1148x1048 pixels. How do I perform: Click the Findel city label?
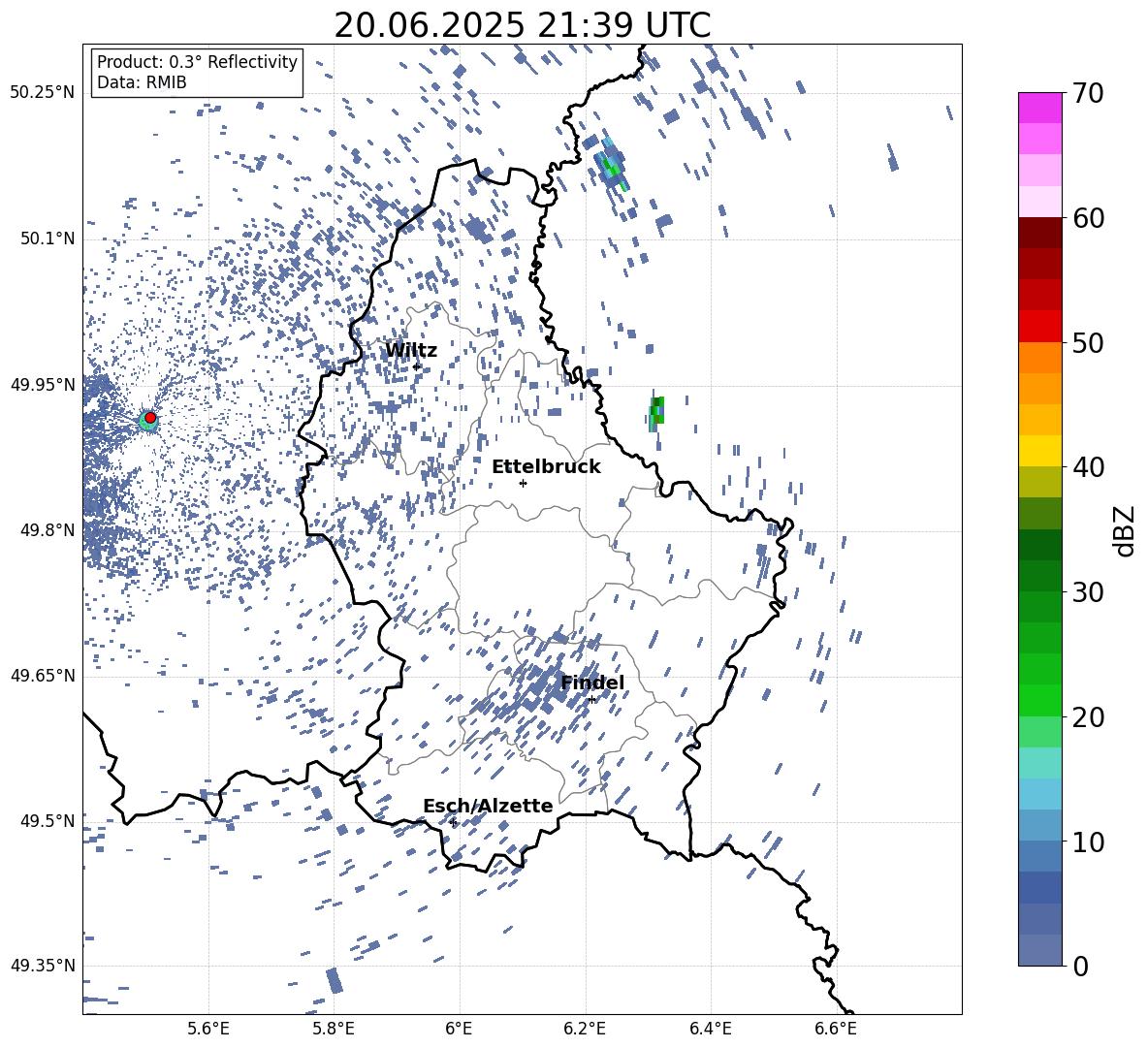(592, 683)
